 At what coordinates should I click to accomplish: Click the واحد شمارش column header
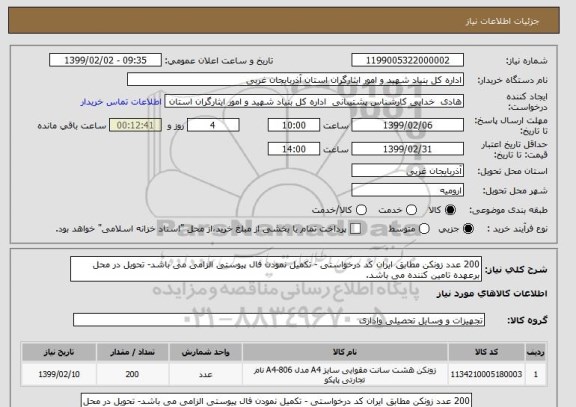coord(205,352)
